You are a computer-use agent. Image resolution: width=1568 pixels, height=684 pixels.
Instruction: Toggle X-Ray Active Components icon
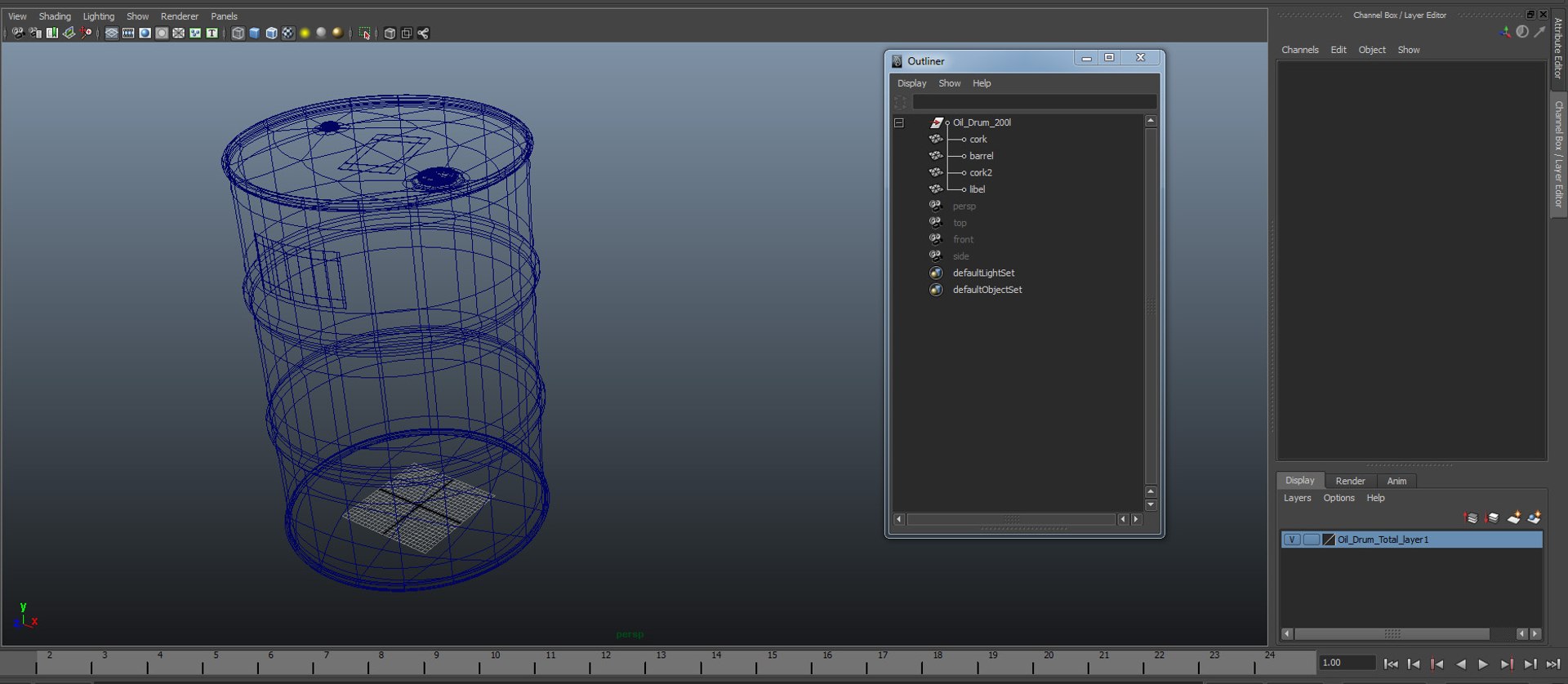click(407, 33)
